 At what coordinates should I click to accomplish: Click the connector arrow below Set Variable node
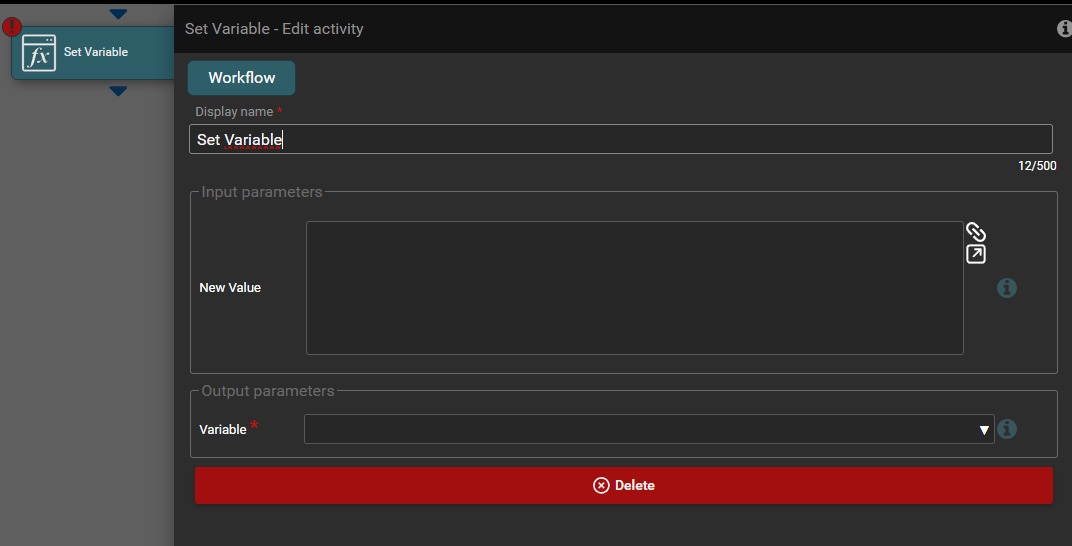coord(118,91)
